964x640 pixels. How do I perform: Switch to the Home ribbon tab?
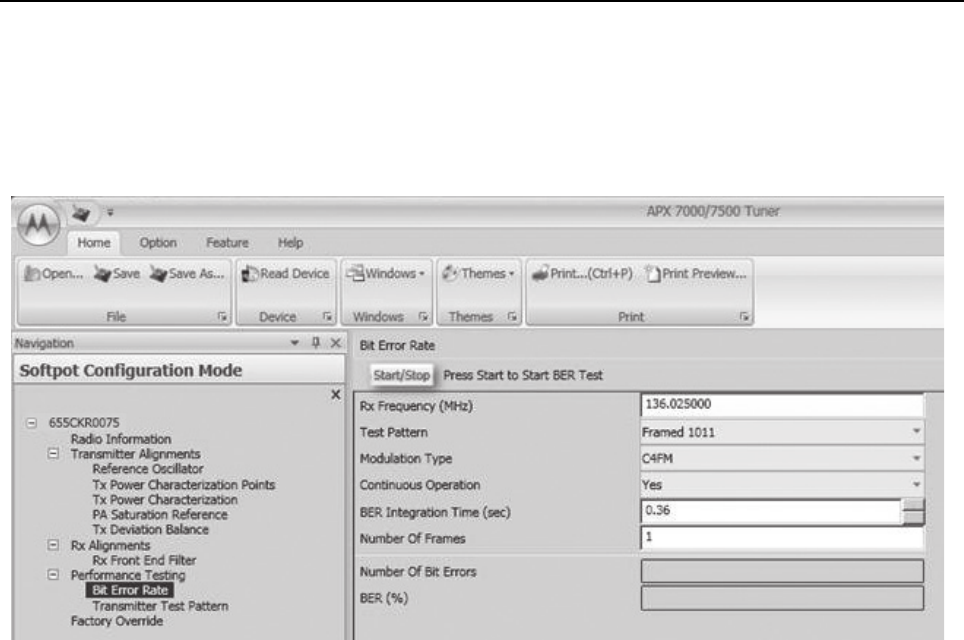[x=93, y=243]
